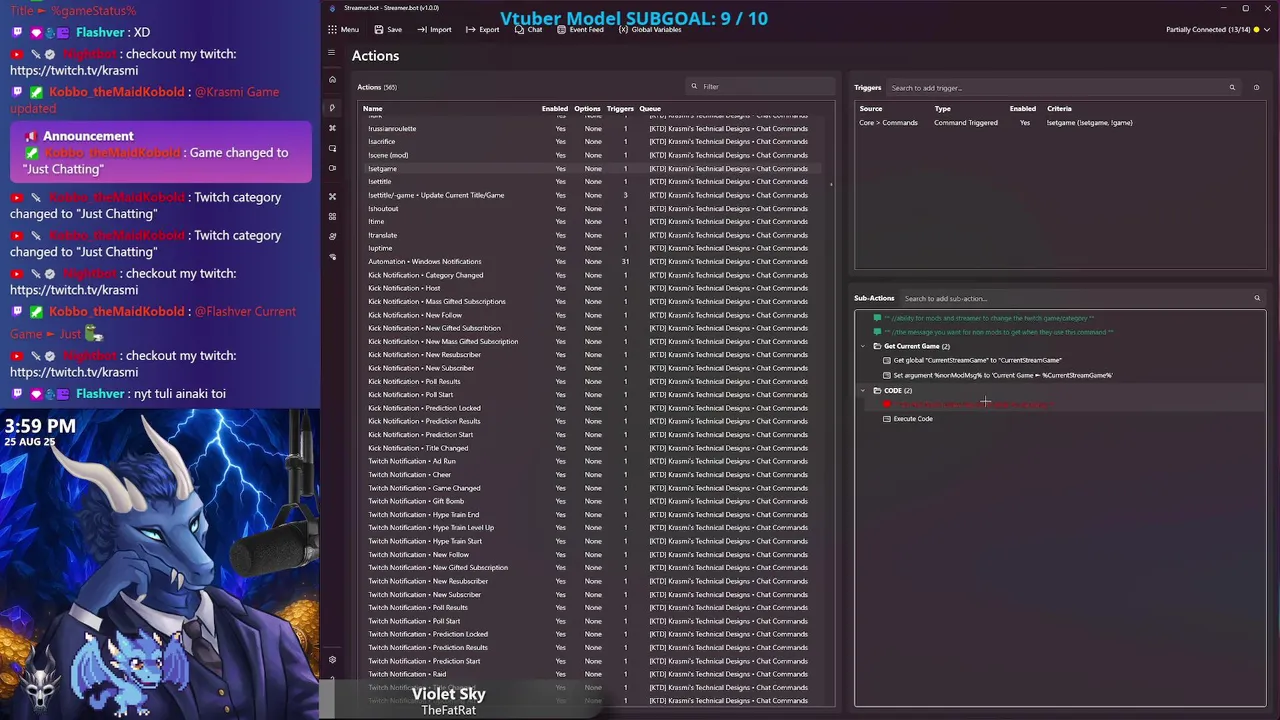Select Twitch Notification • Gift Bomb action

(595, 501)
